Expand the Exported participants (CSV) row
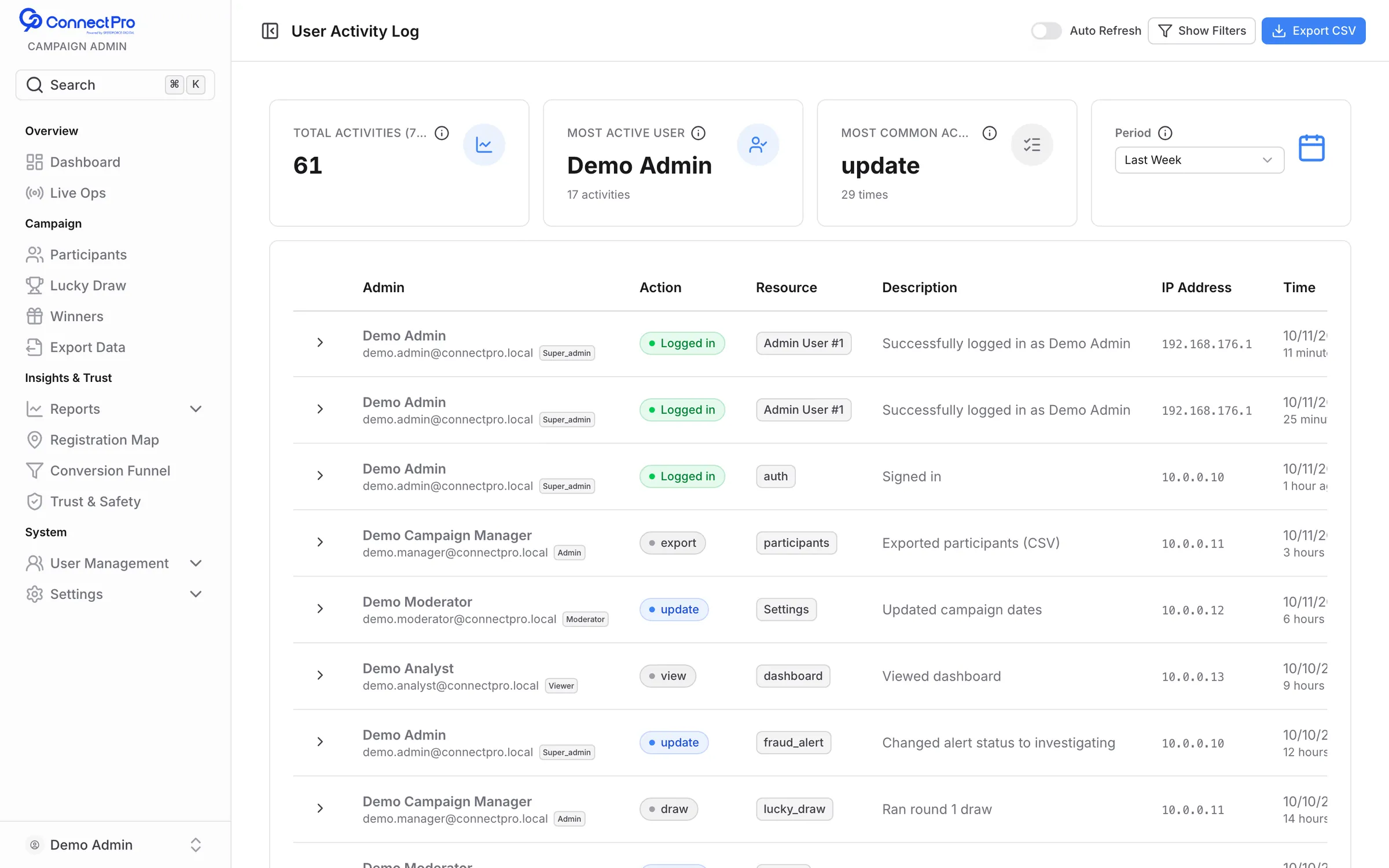 coord(320,542)
